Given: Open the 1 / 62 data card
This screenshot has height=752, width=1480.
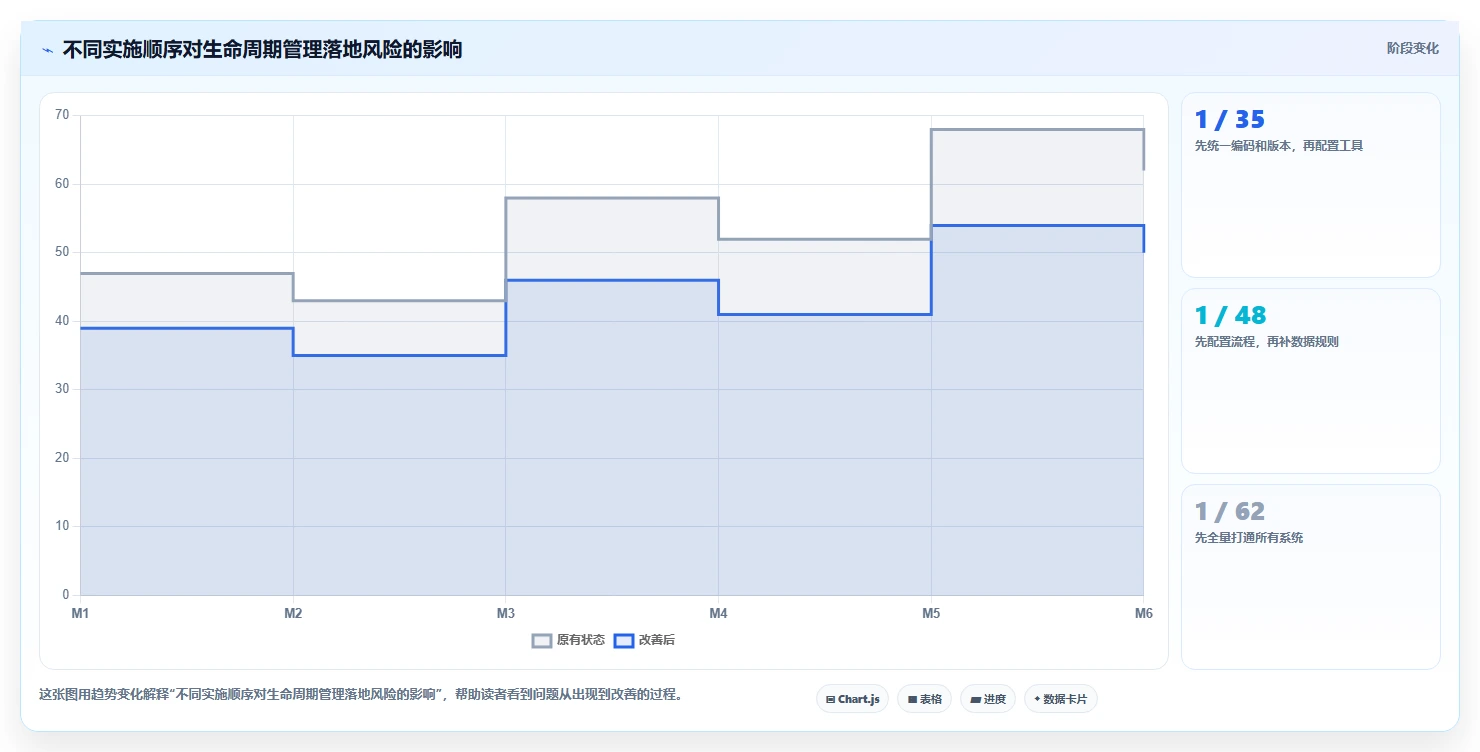Looking at the screenshot, I should [x=1310, y=577].
